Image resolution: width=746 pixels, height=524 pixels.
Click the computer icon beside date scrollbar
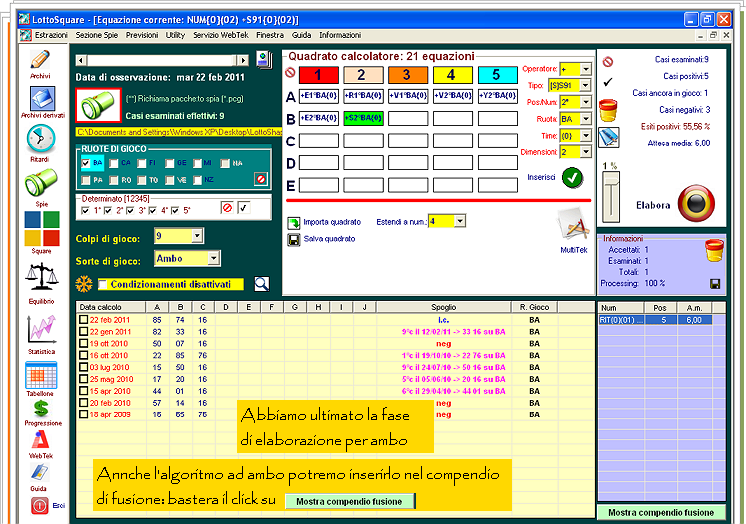pos(264,59)
